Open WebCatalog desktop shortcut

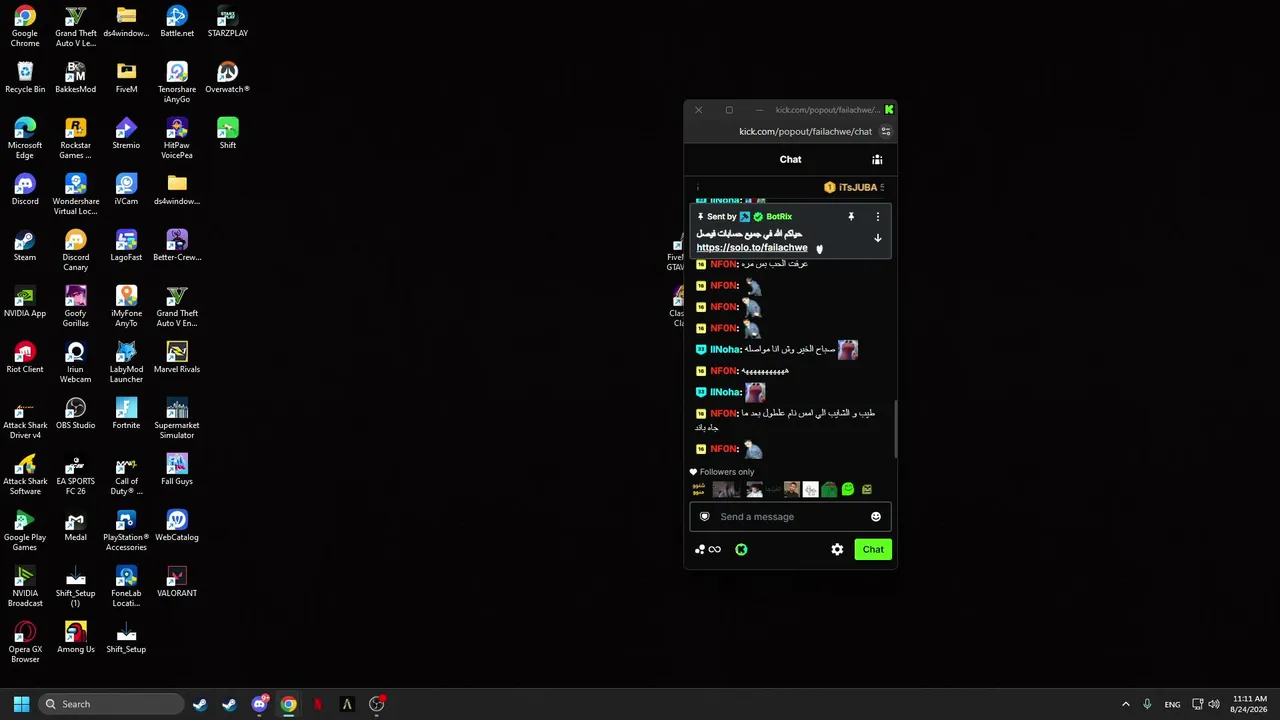[x=177, y=526]
